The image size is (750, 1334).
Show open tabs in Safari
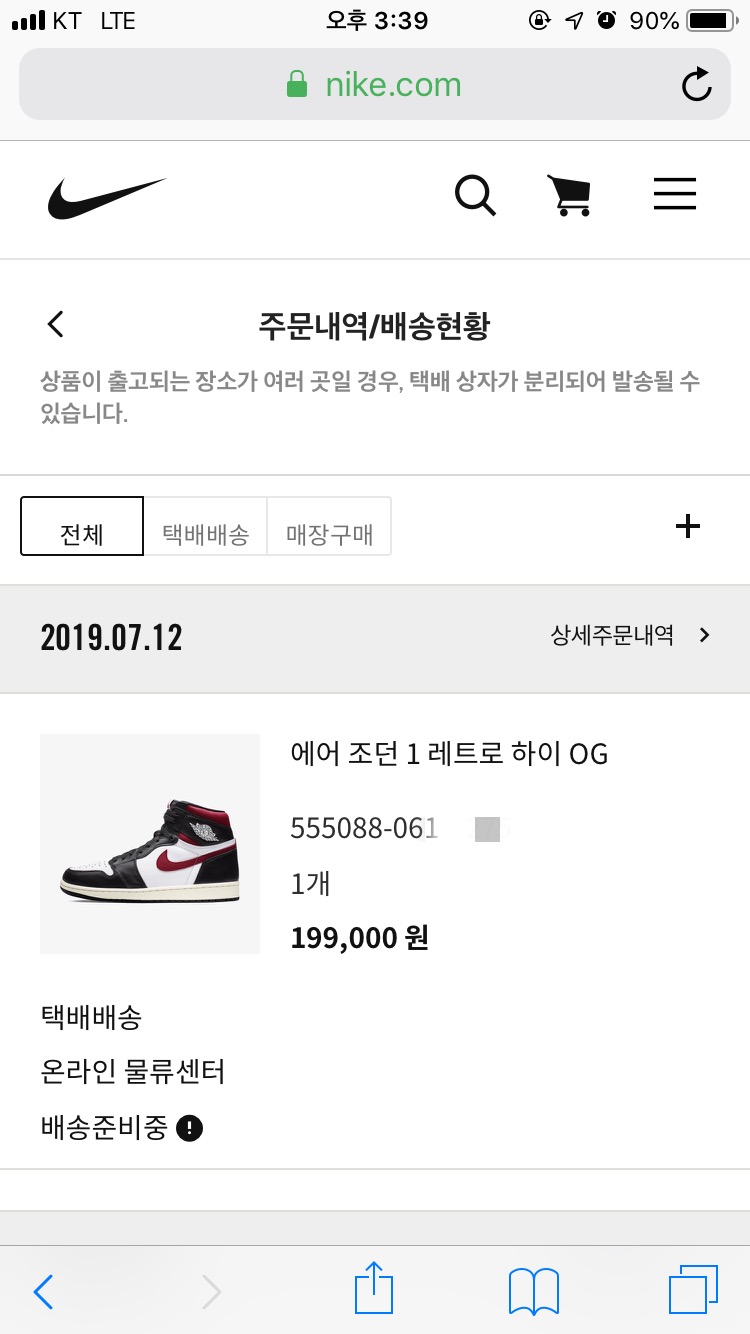coord(693,1291)
